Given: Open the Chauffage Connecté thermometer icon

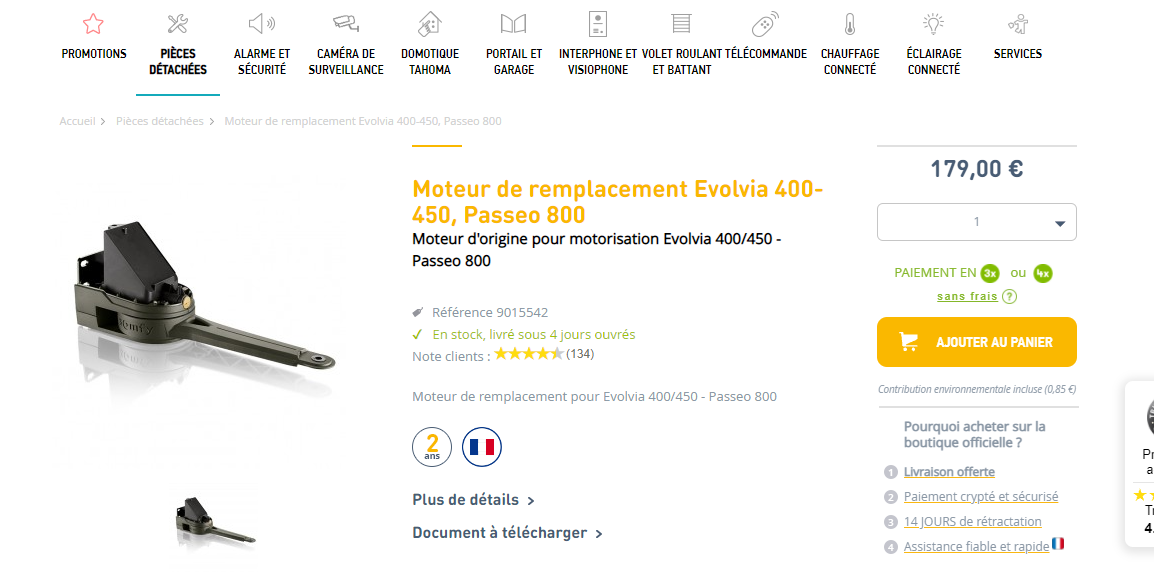Looking at the screenshot, I should point(849,24).
